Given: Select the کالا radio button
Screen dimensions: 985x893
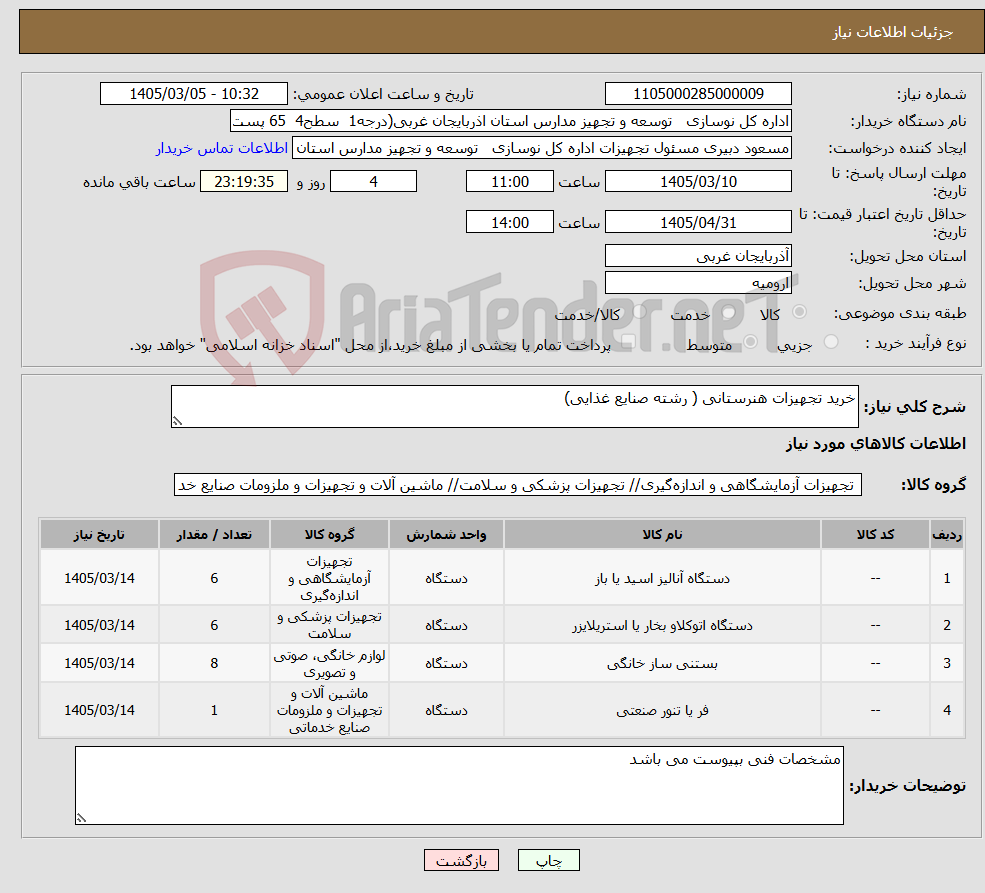Looking at the screenshot, I should (x=800, y=312).
